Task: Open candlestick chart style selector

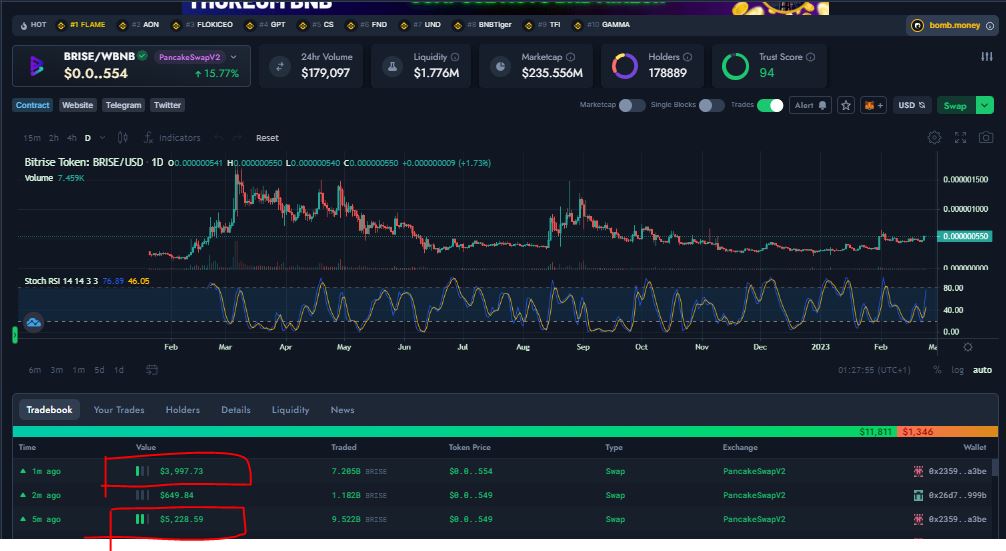Action: pos(123,137)
